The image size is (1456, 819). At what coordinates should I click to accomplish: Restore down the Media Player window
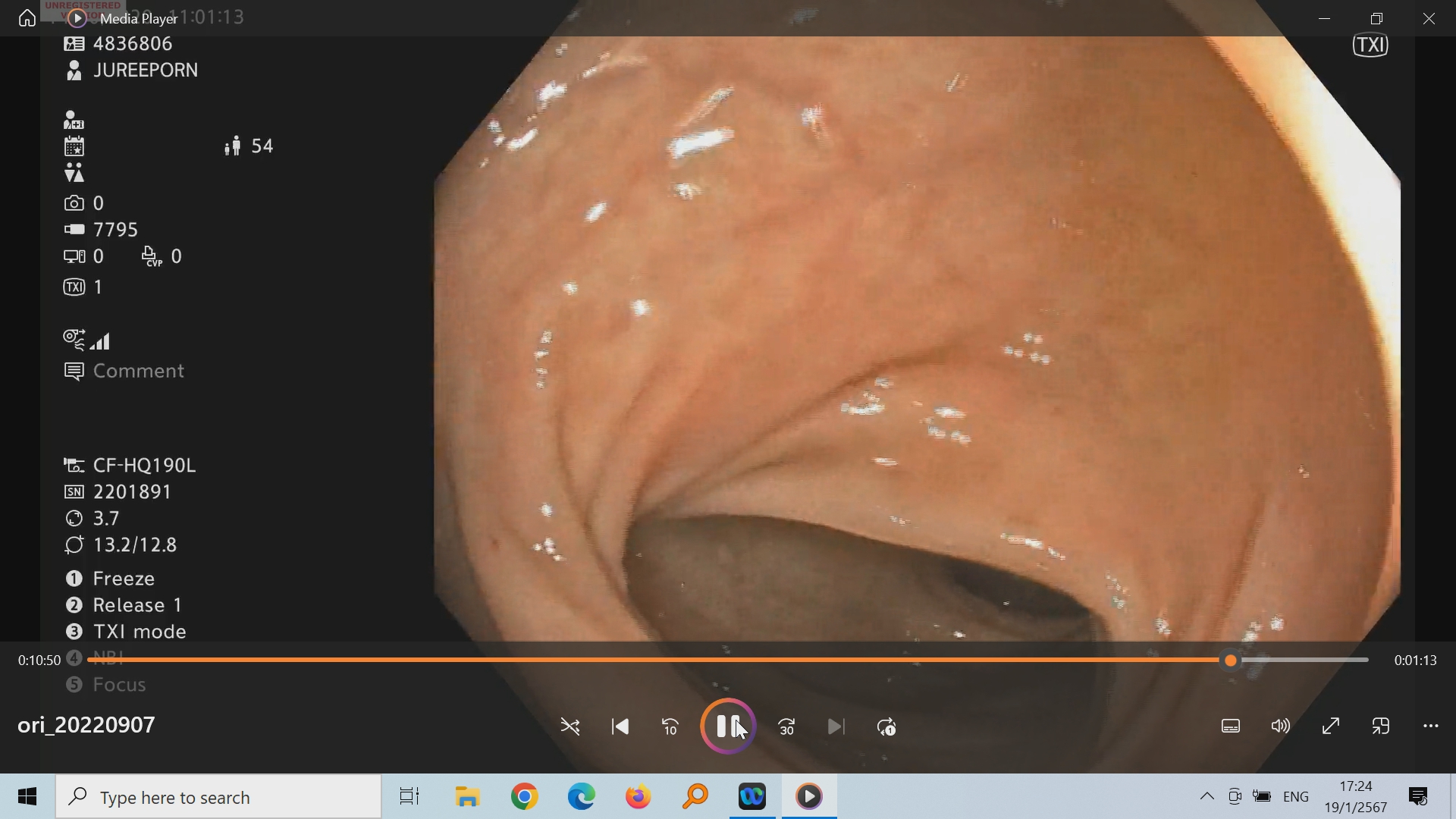click(x=1377, y=18)
